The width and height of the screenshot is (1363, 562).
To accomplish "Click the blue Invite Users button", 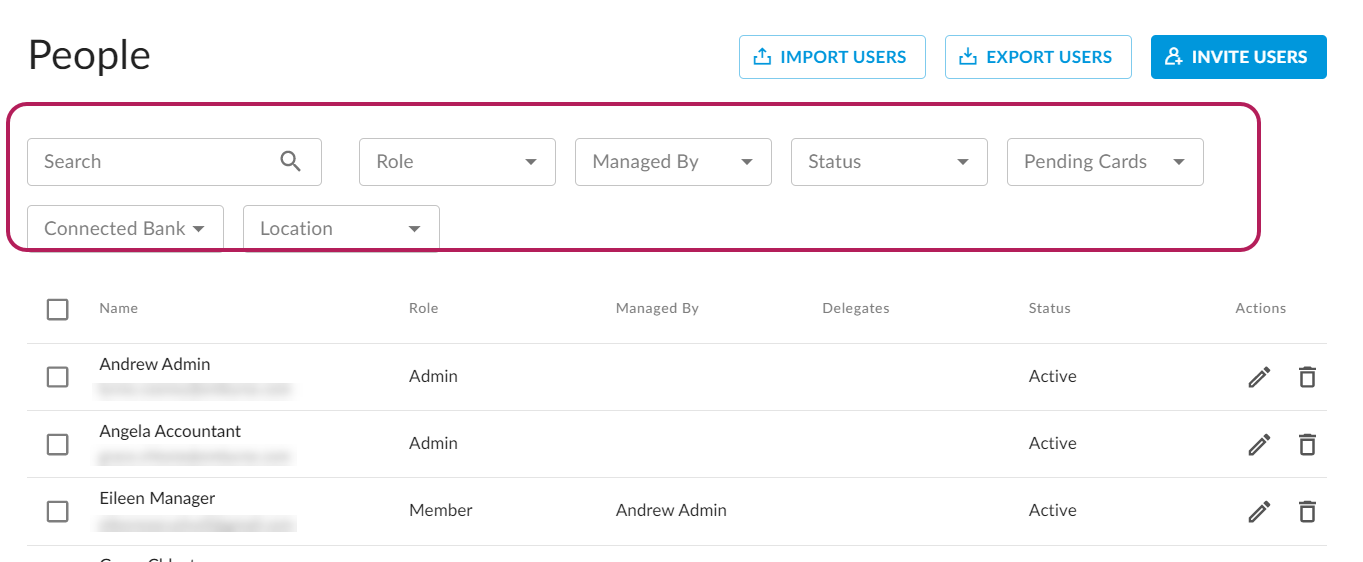I will (x=1238, y=57).
